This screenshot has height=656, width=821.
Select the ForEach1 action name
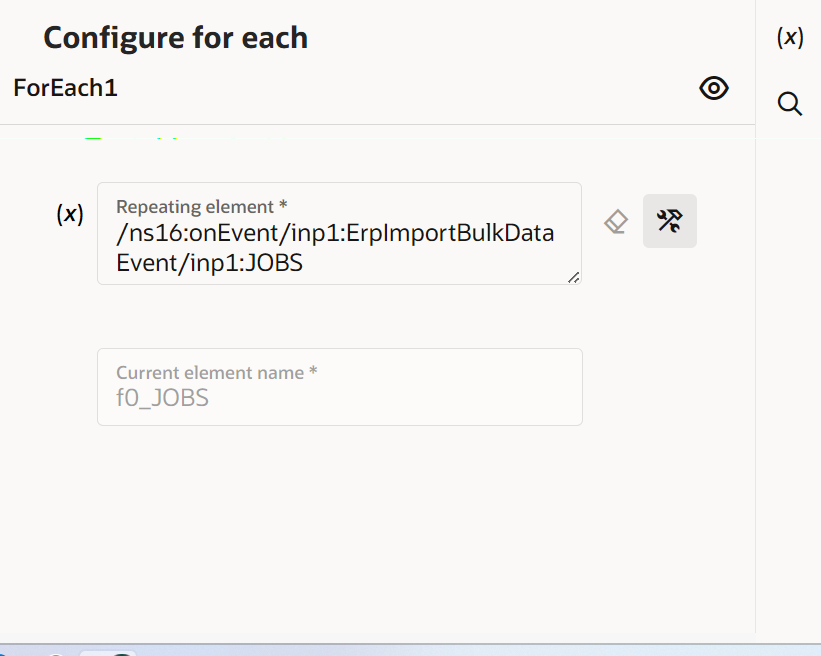pos(66,88)
